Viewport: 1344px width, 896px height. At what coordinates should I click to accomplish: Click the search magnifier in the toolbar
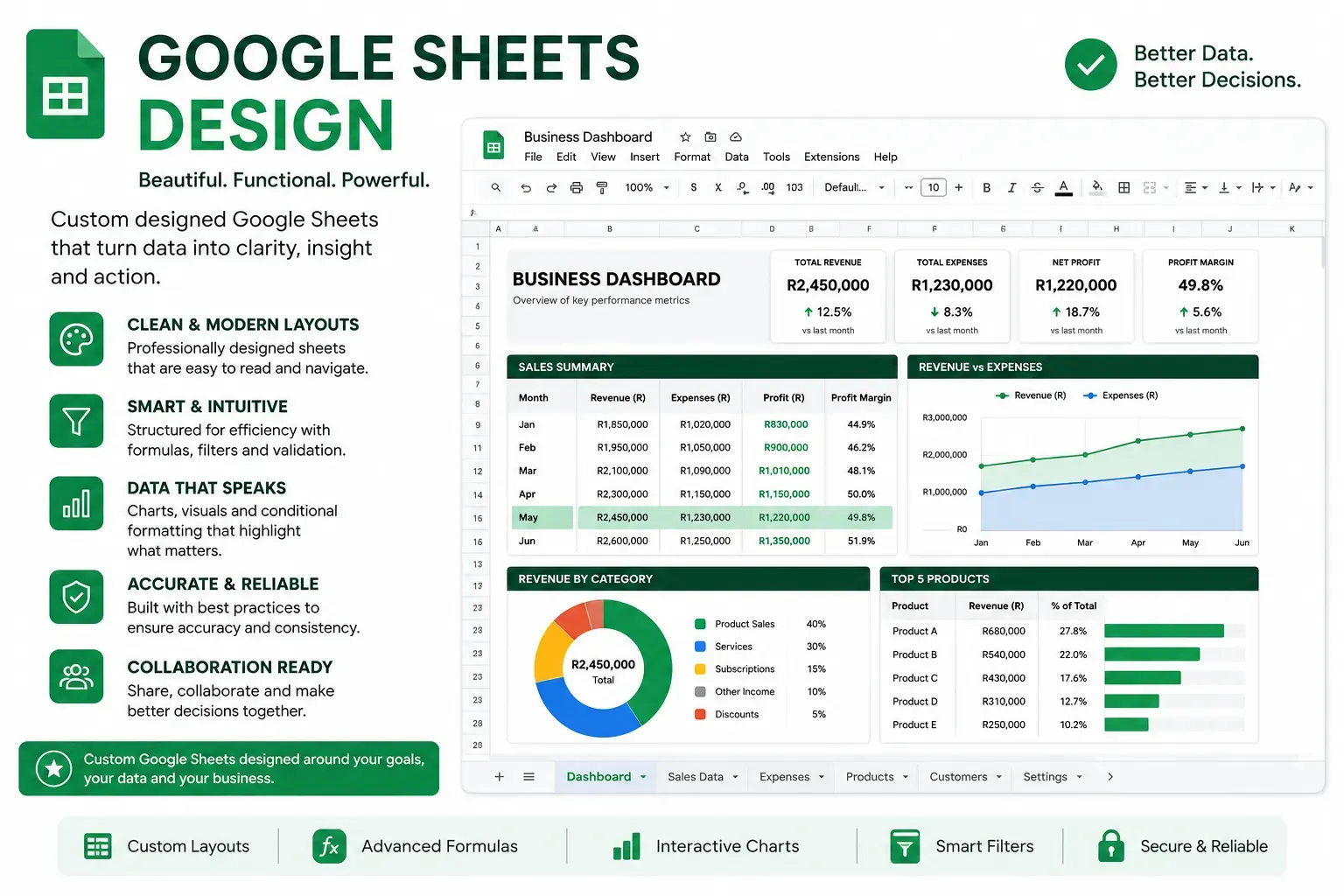pyautogui.click(x=496, y=187)
